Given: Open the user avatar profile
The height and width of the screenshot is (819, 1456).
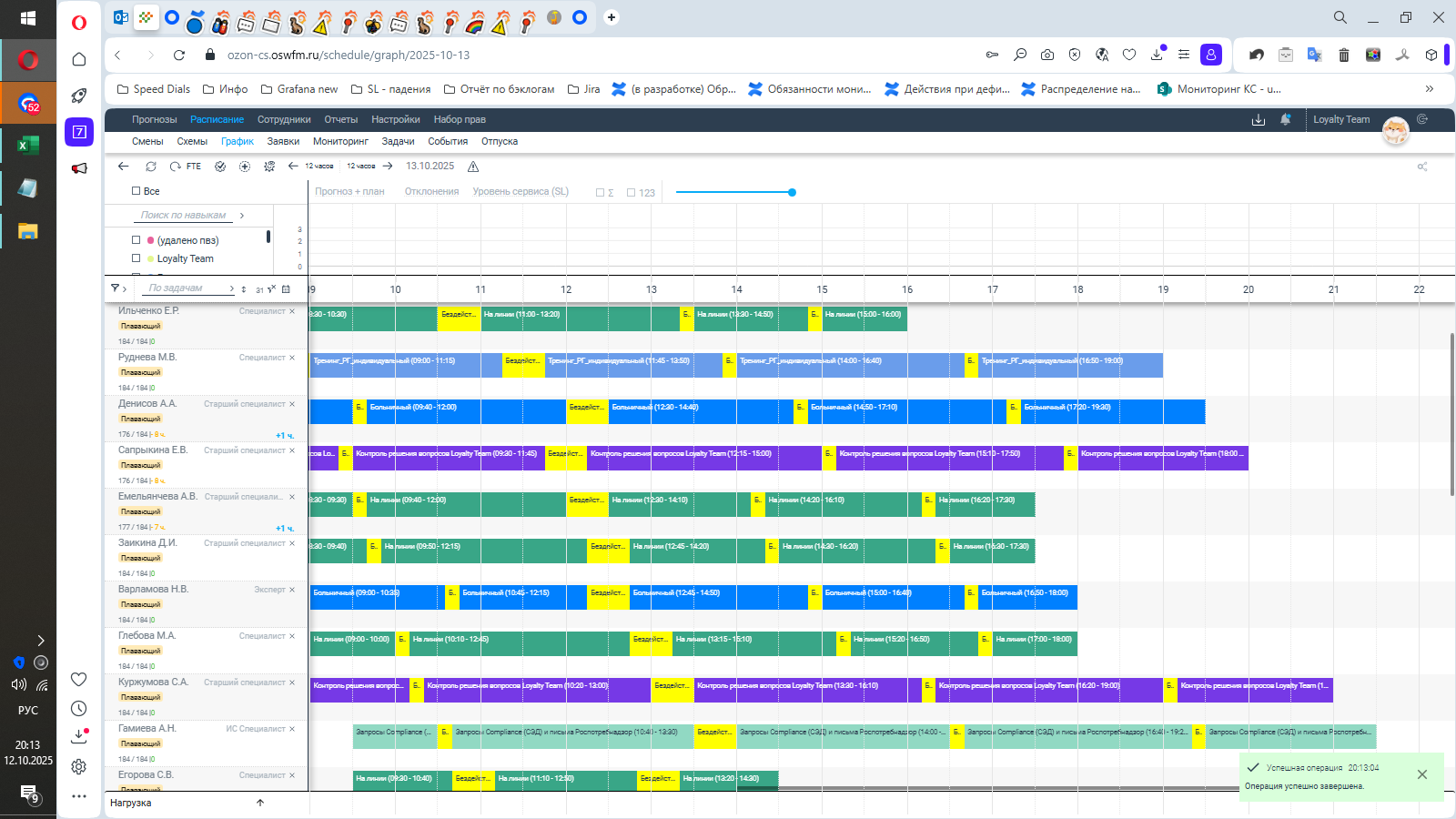Looking at the screenshot, I should point(1395,131).
